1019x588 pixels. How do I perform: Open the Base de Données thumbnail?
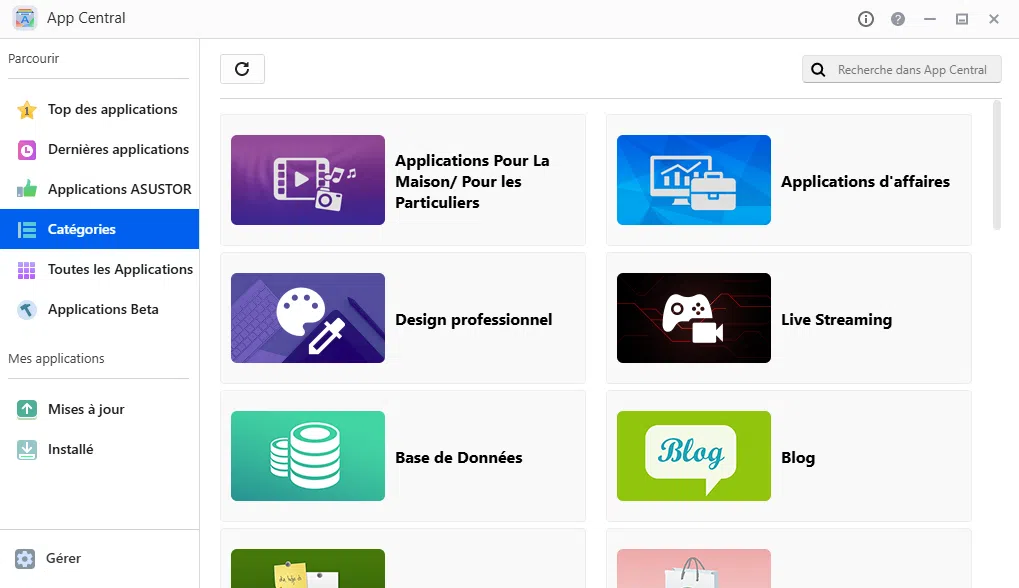click(308, 456)
